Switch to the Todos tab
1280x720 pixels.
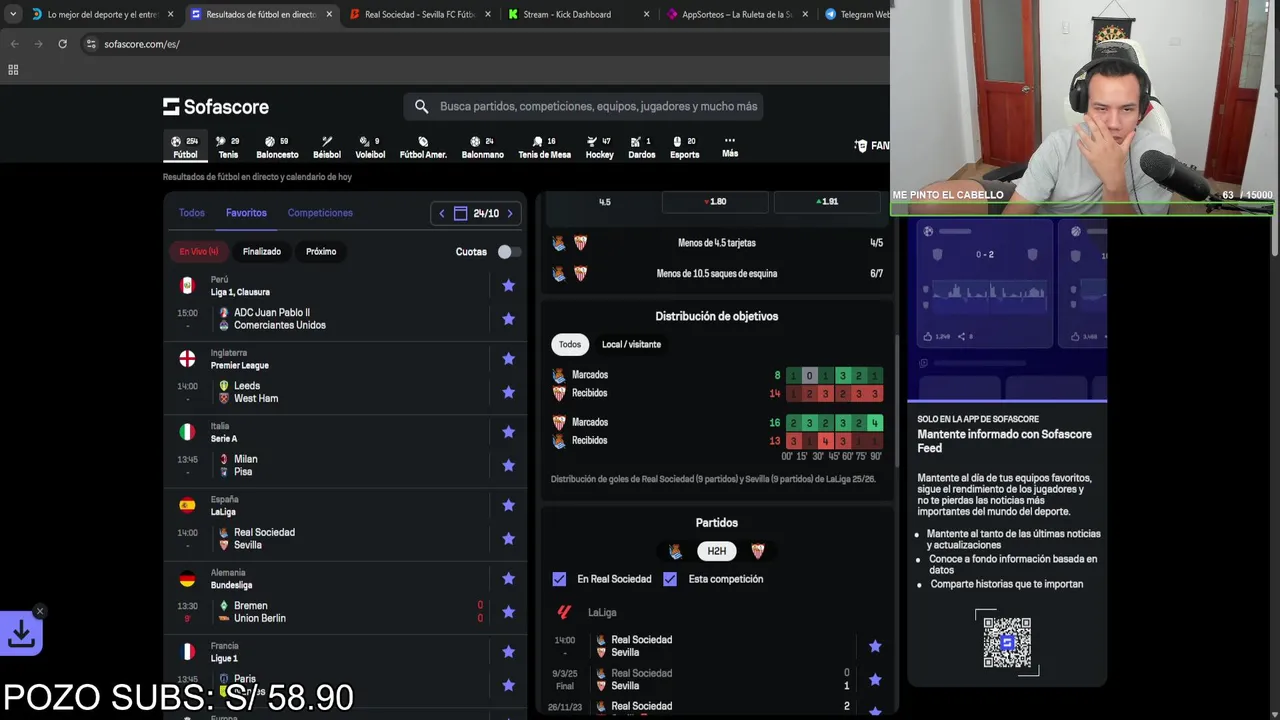click(x=191, y=213)
